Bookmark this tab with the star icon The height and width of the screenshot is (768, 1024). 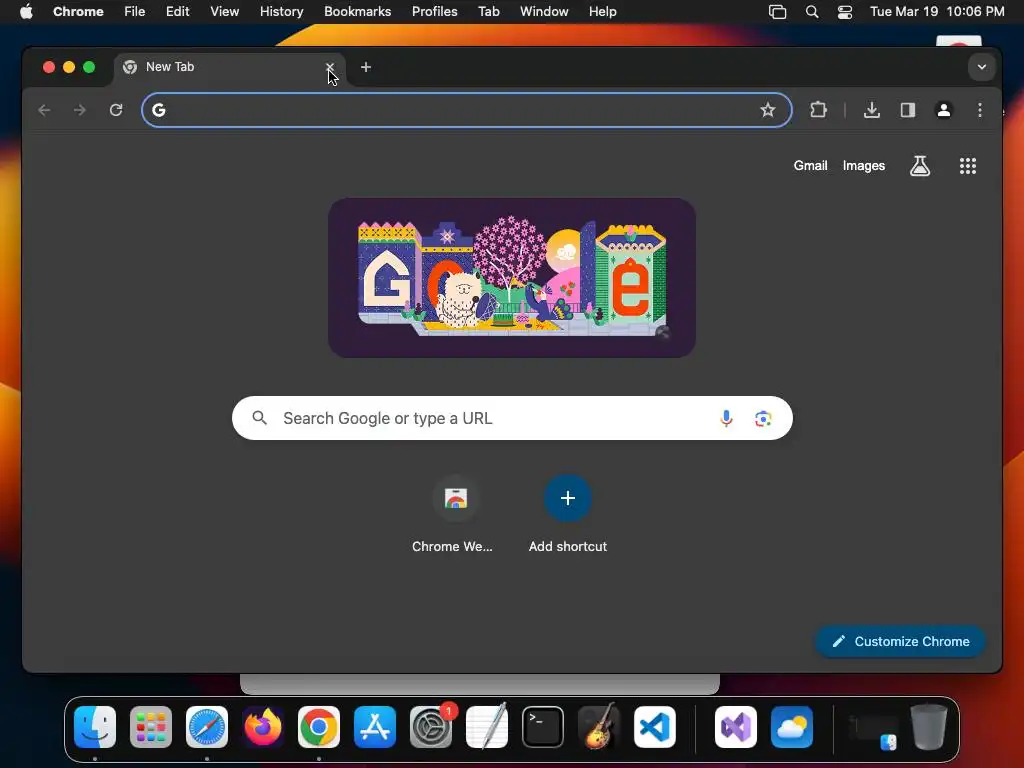767,110
